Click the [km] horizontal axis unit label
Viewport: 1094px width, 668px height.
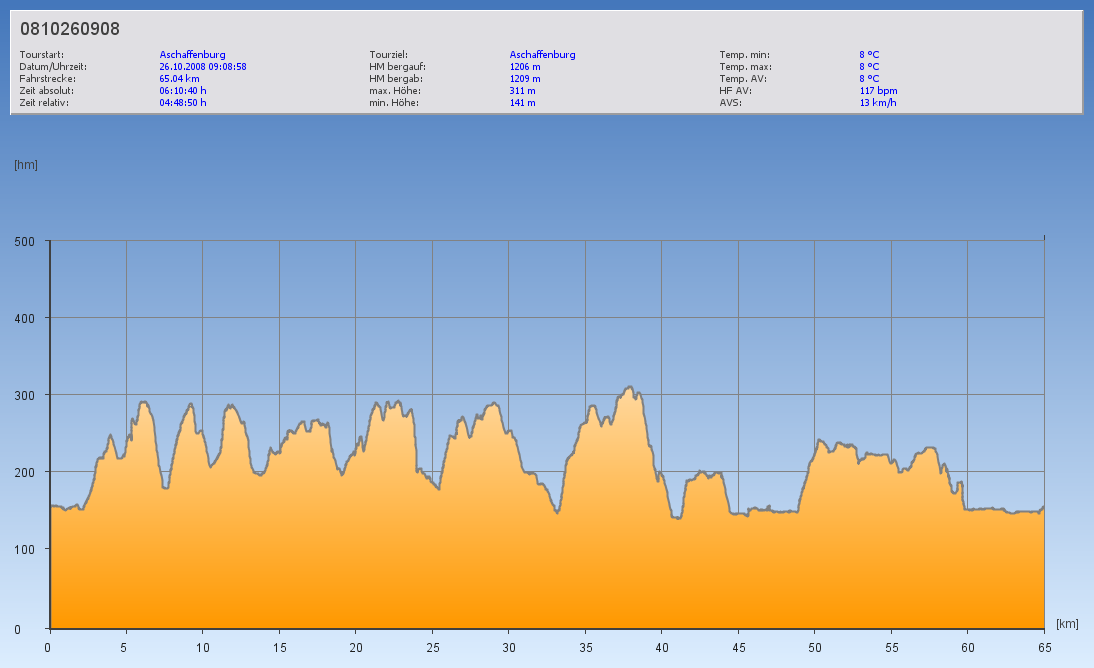(x=1067, y=624)
